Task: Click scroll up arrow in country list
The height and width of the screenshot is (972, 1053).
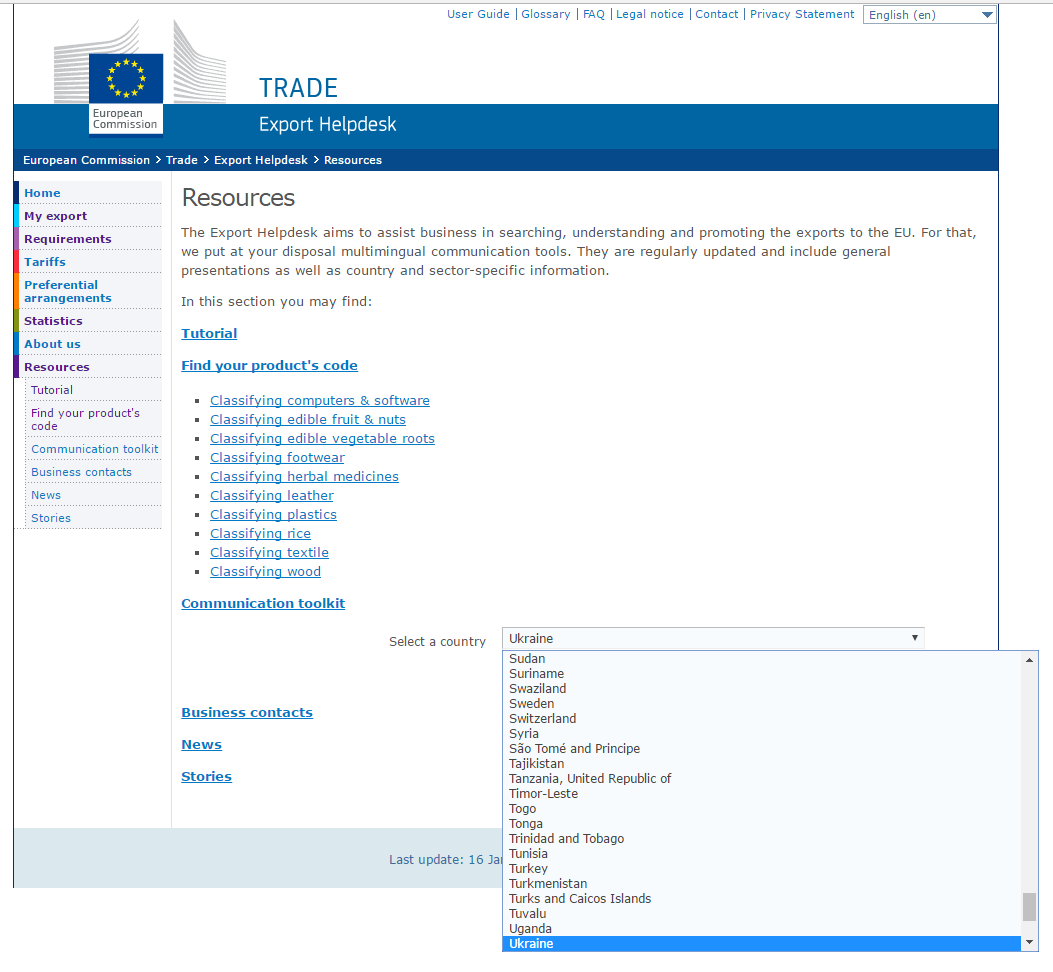Action: coord(1029,660)
